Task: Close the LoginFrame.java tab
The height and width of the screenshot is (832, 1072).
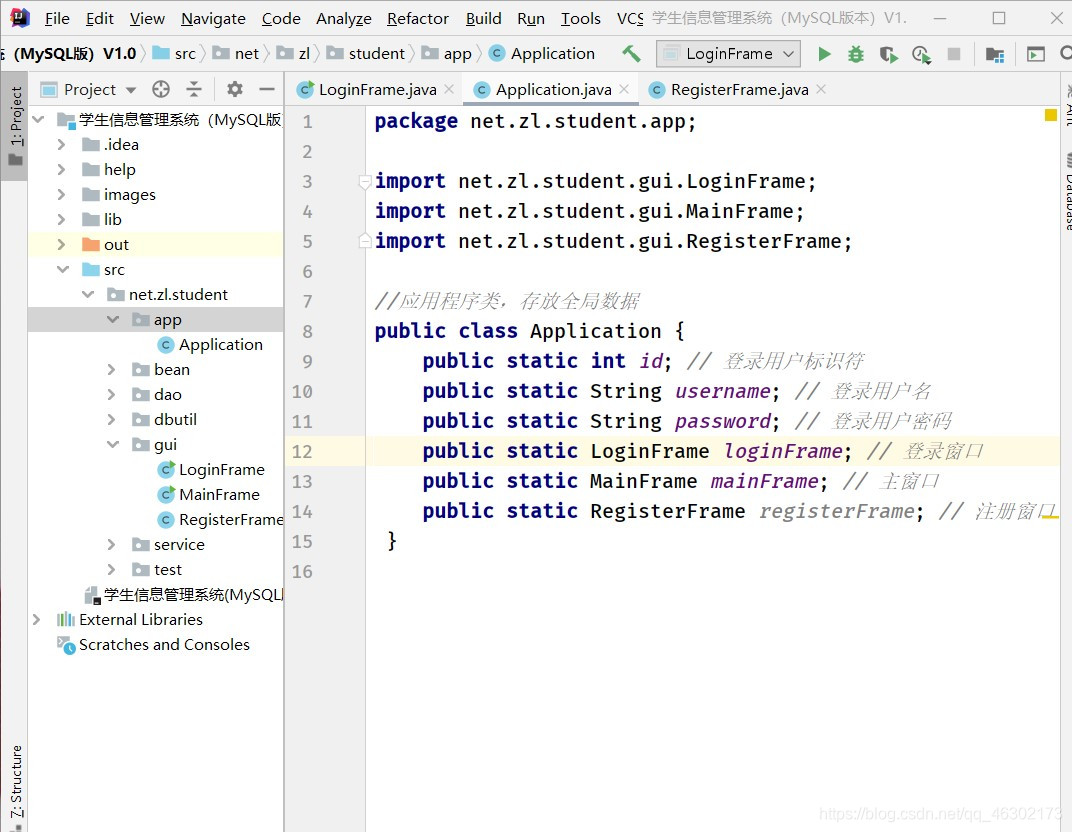Action: (x=449, y=89)
